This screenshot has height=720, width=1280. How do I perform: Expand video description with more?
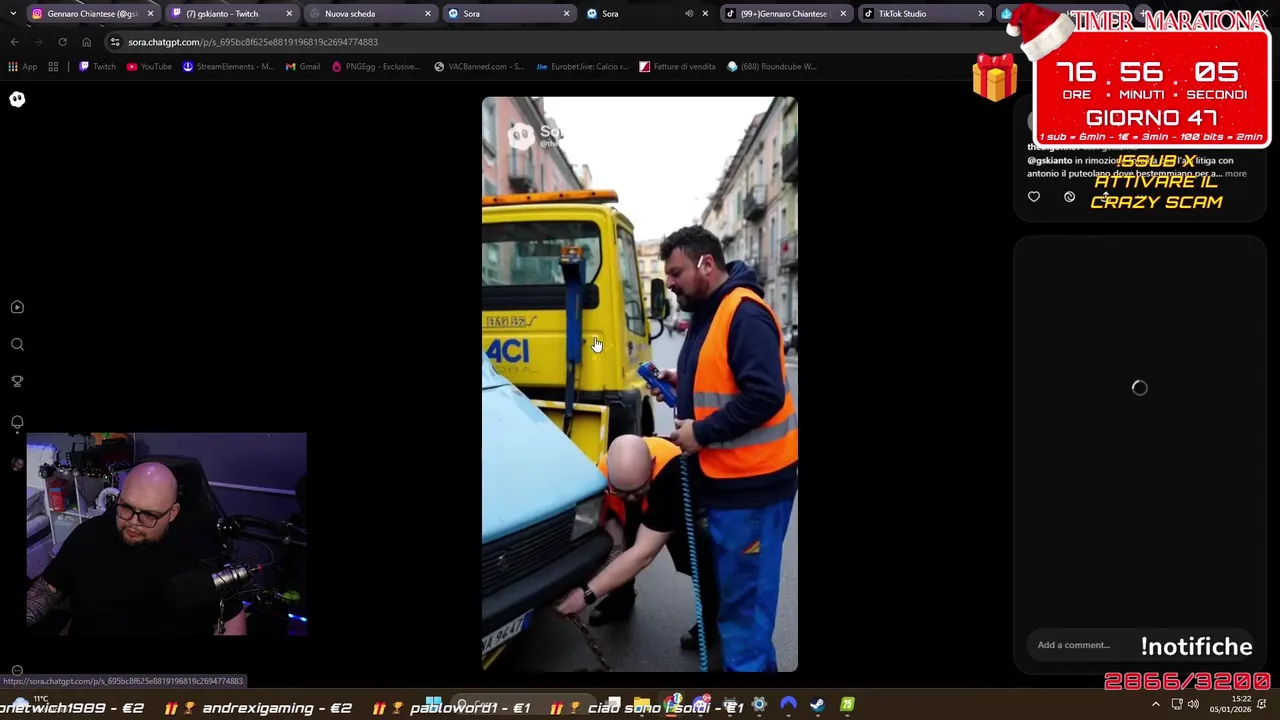click(x=1236, y=174)
